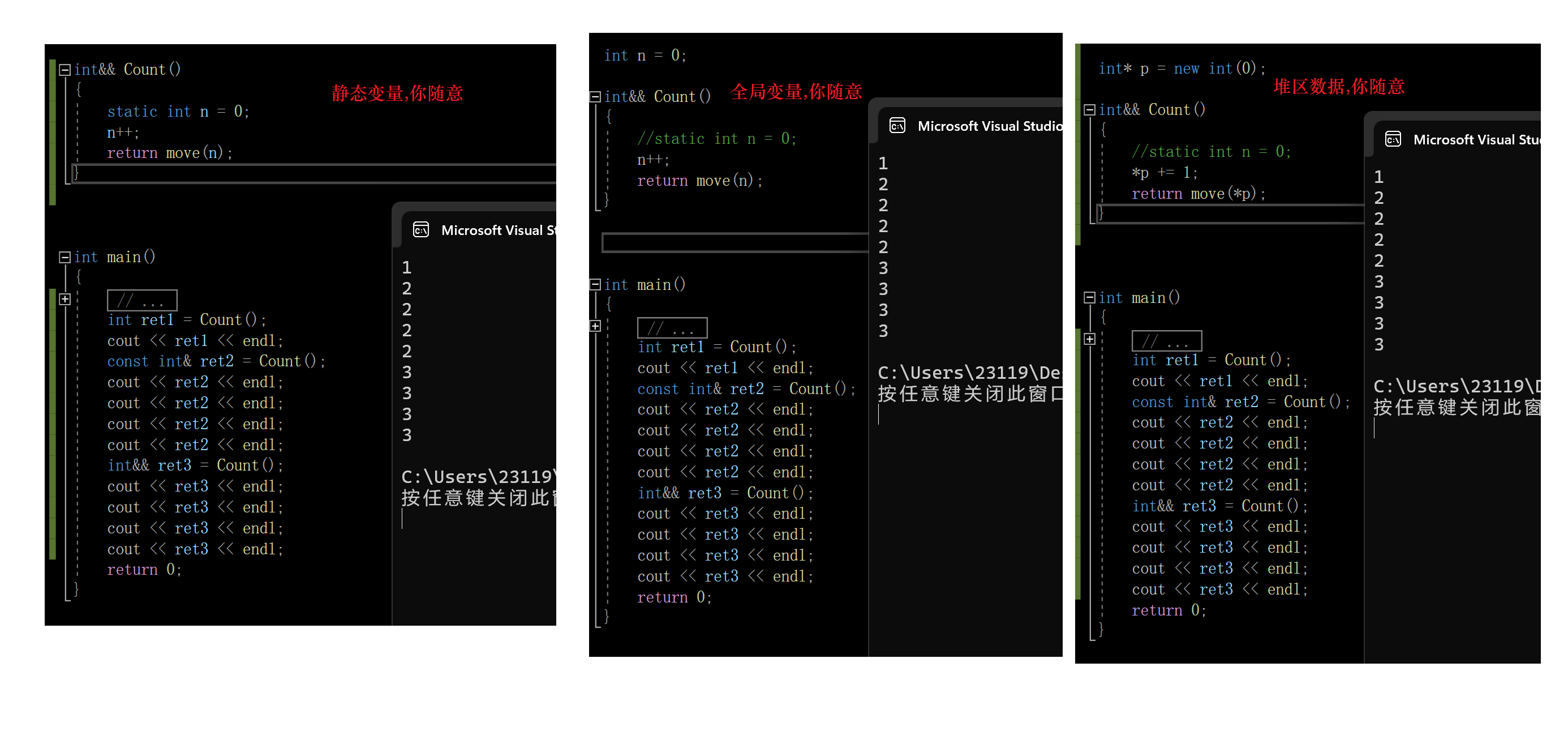Click the empty highlighted line above global-variable main
Image resolution: width=1568 pixels, height=731 pixels.
tap(733, 242)
